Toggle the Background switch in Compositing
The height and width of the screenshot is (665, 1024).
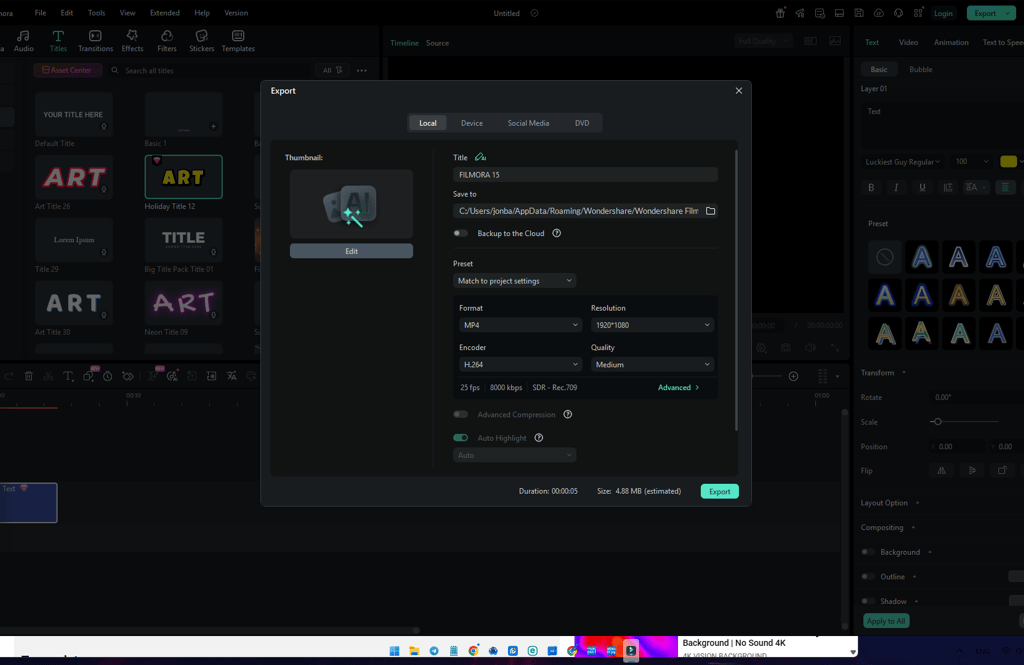click(x=868, y=552)
